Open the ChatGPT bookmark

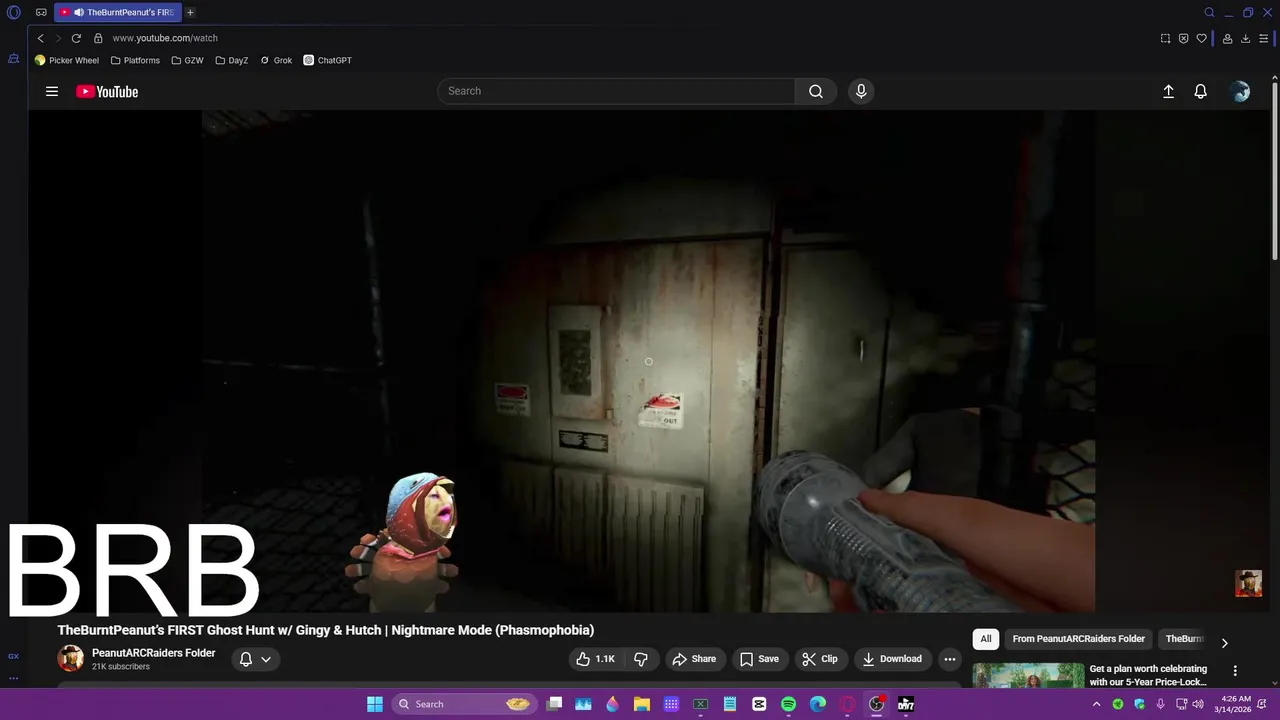328,60
